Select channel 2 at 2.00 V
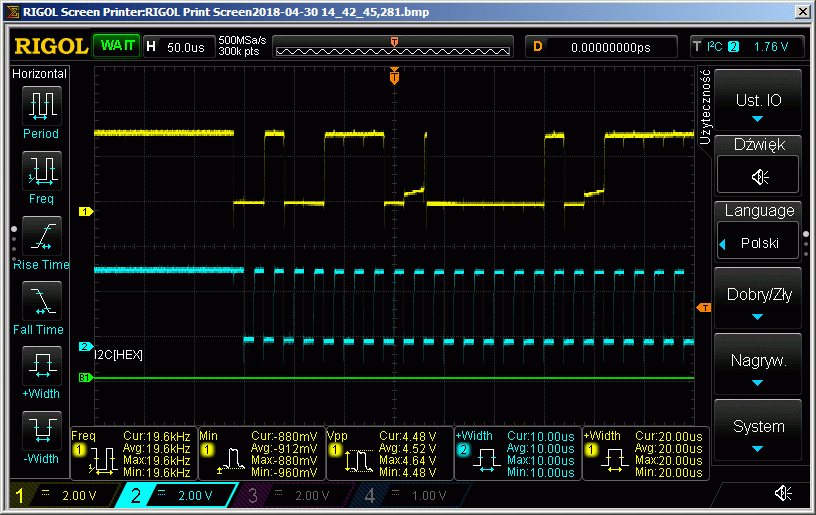The height and width of the screenshot is (515, 816). pyautogui.click(x=177, y=495)
